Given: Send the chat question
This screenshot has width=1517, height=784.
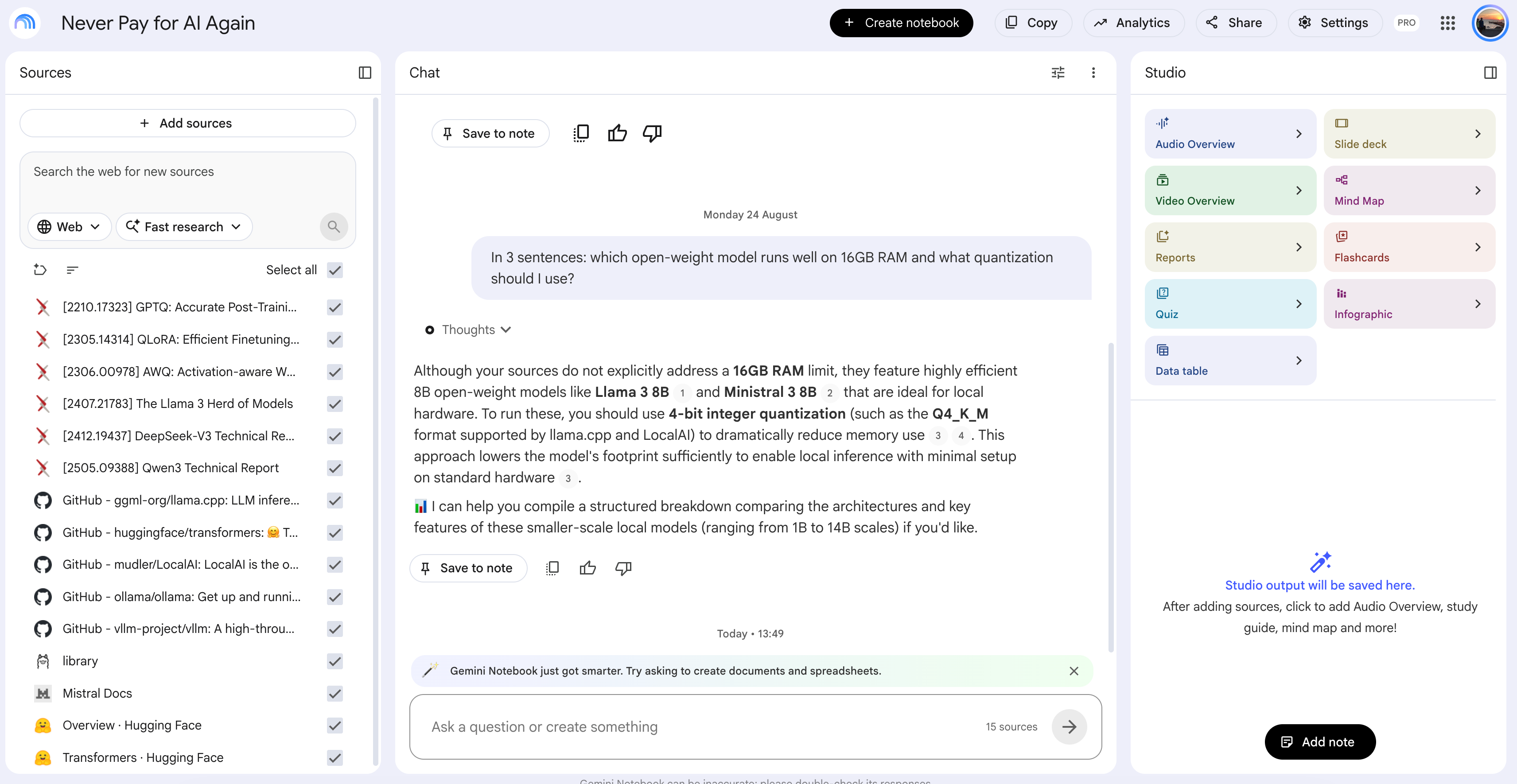Looking at the screenshot, I should click(1069, 727).
